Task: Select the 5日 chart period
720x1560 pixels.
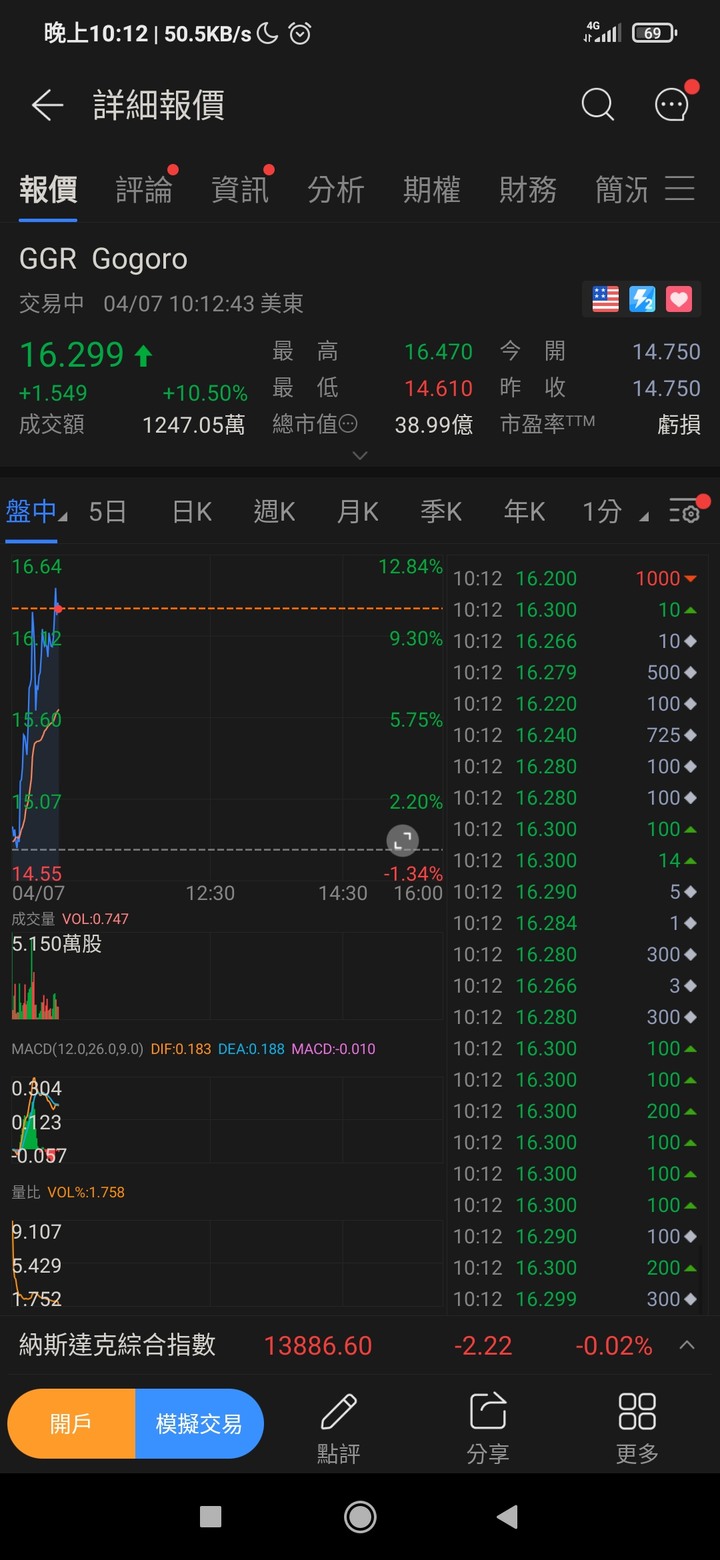Action: pyautogui.click(x=107, y=512)
